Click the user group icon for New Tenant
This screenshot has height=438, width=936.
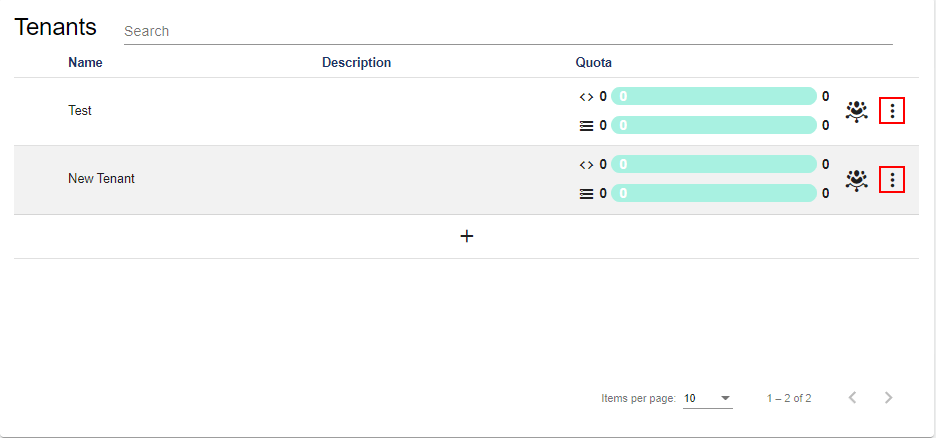point(856,180)
